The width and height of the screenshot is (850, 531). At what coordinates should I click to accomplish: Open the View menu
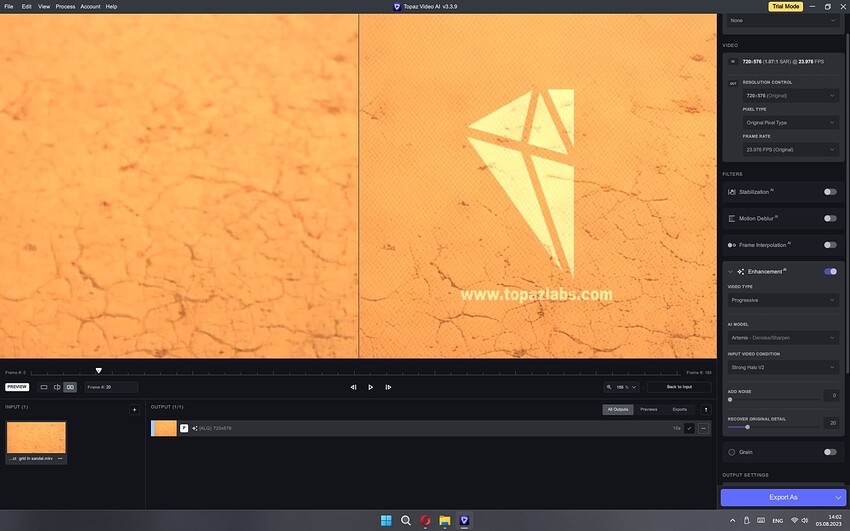point(44,7)
